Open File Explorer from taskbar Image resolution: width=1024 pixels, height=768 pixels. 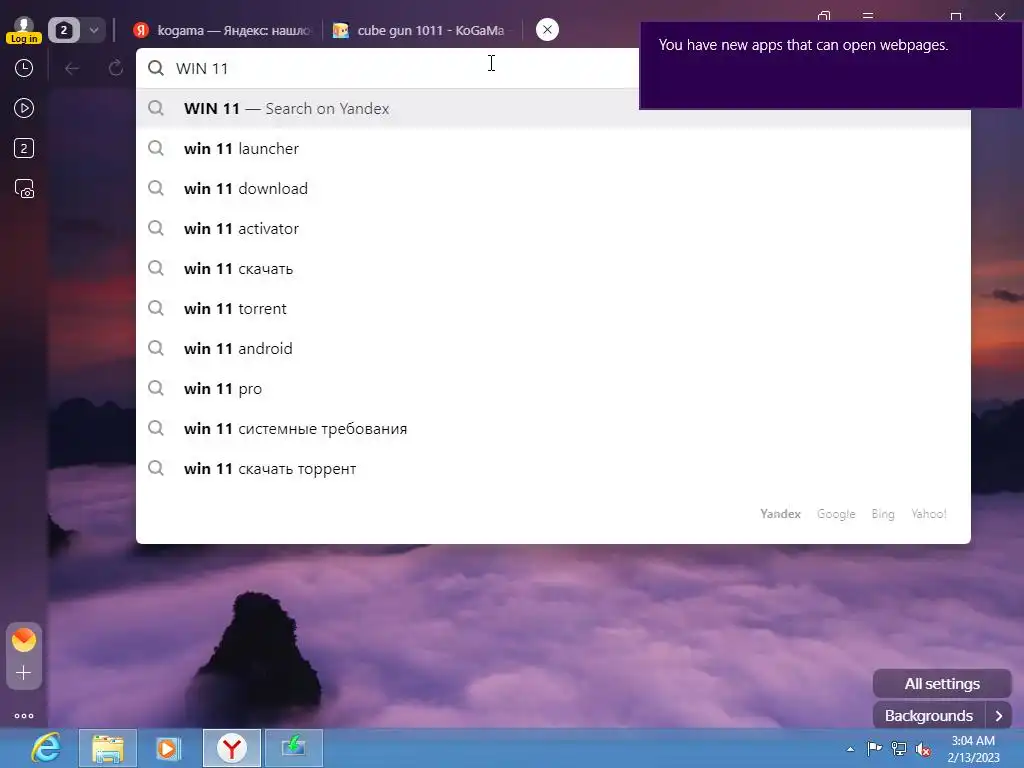tap(108, 748)
